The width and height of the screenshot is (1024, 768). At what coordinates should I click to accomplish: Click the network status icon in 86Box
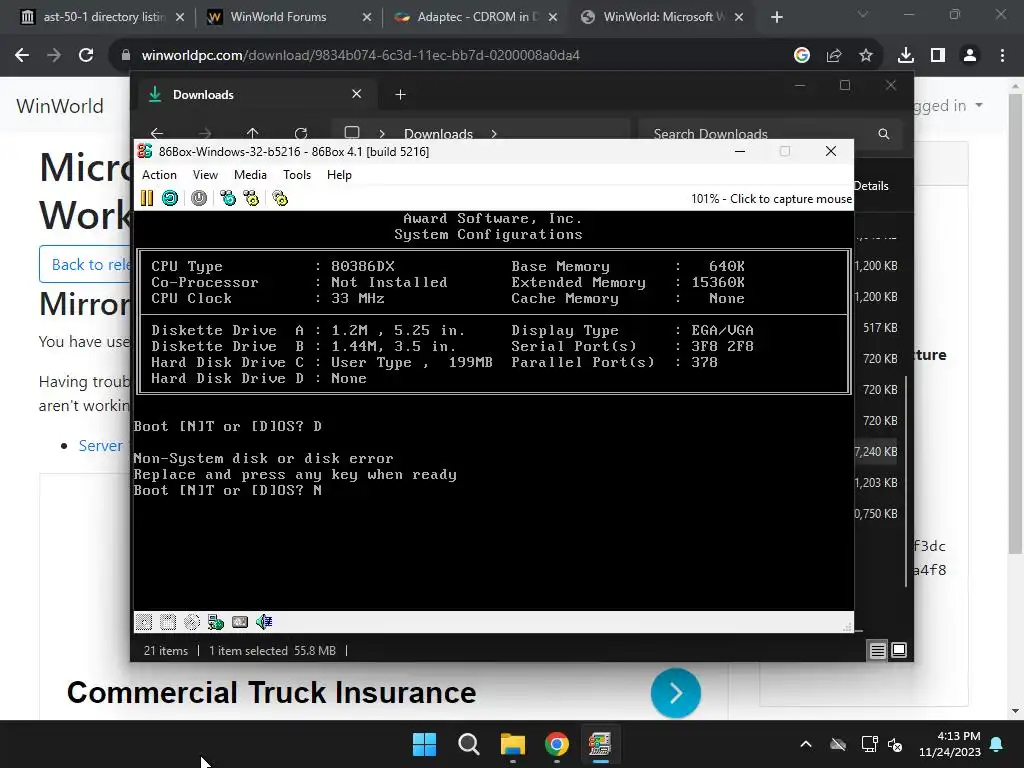pyautogui.click(x=216, y=622)
